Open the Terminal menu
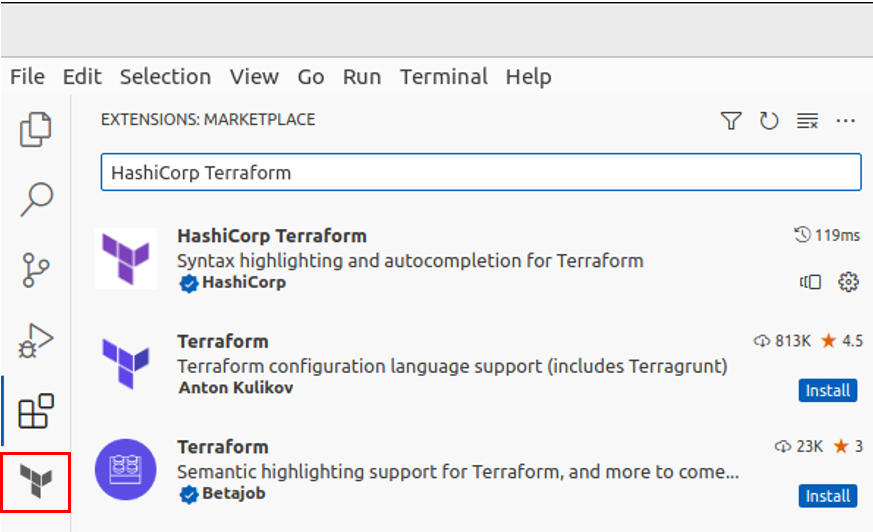Image resolution: width=873 pixels, height=532 pixels. point(443,77)
